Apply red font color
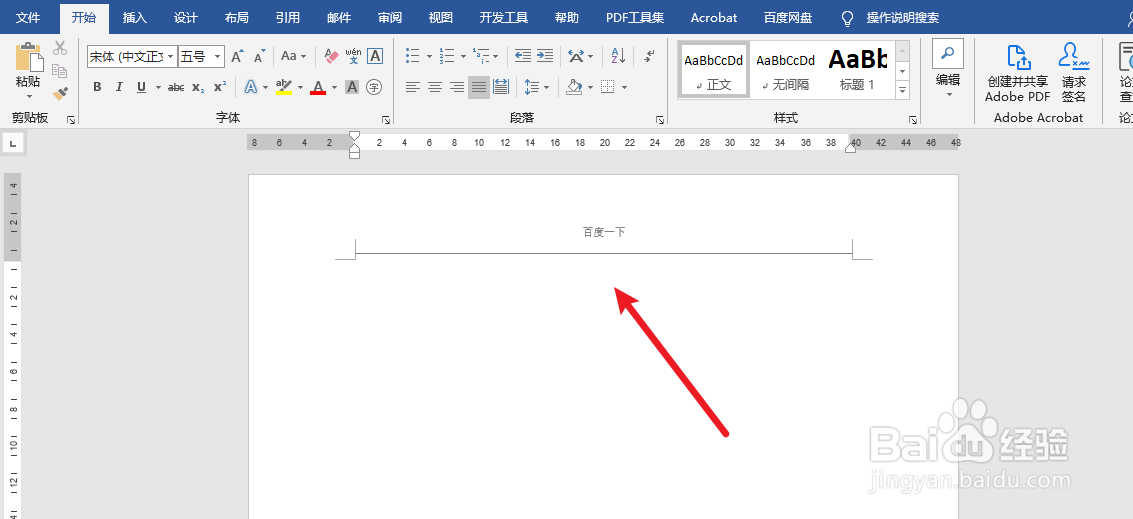 (x=318, y=87)
